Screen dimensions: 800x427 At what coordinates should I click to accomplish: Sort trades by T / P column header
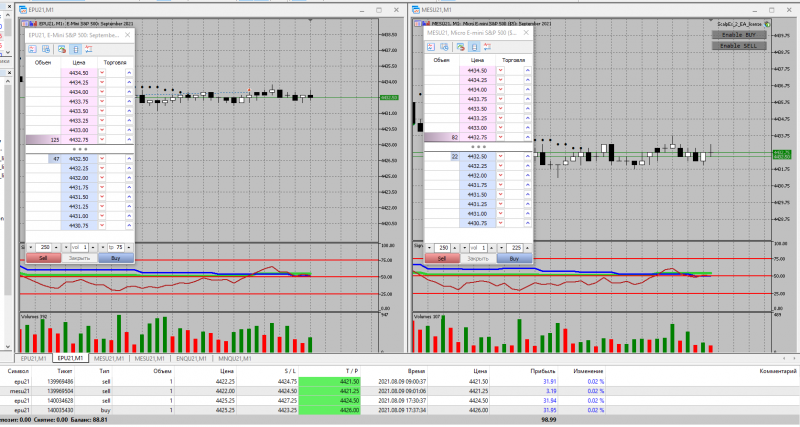[352, 371]
